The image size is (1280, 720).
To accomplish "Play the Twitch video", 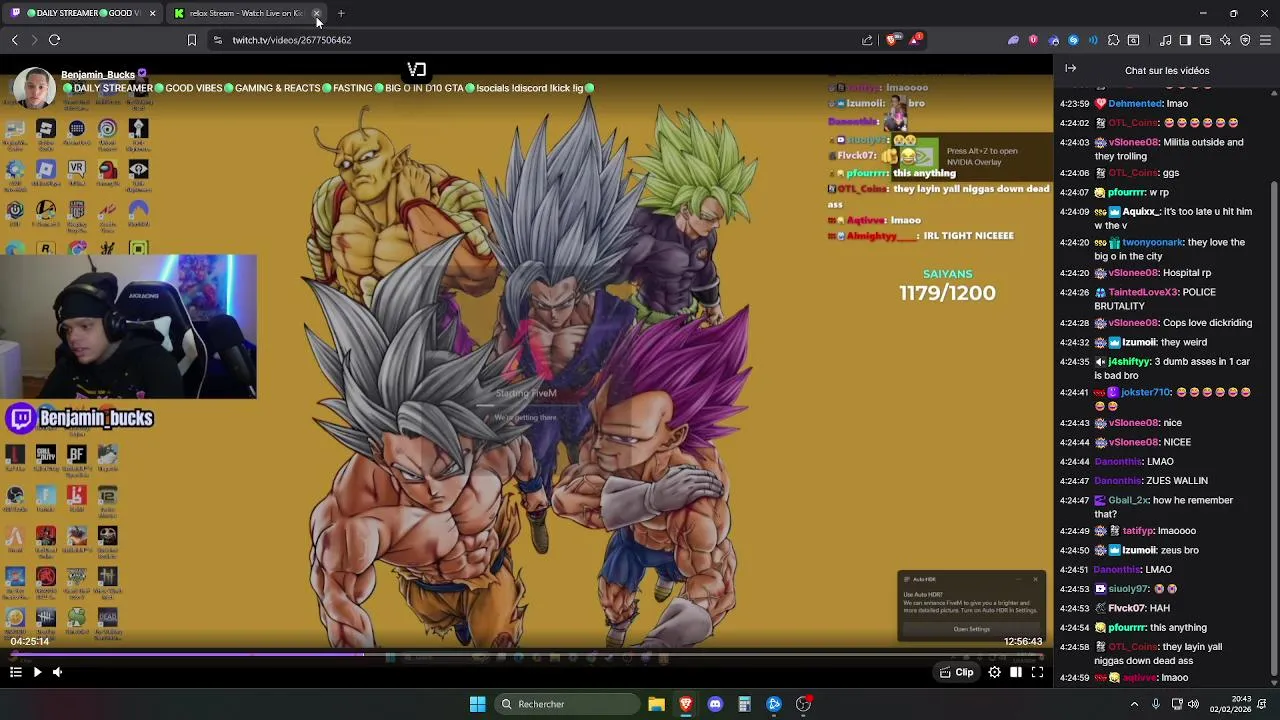I will coord(37,673).
